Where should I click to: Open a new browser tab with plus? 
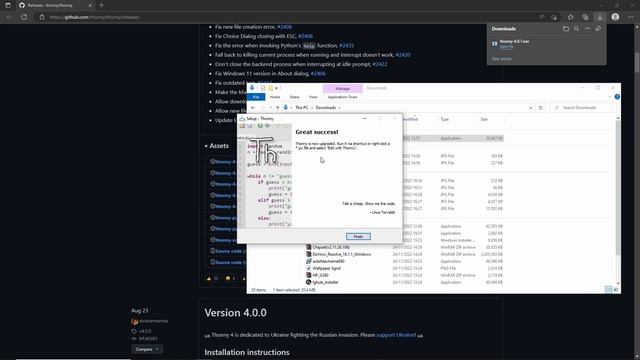101,5
